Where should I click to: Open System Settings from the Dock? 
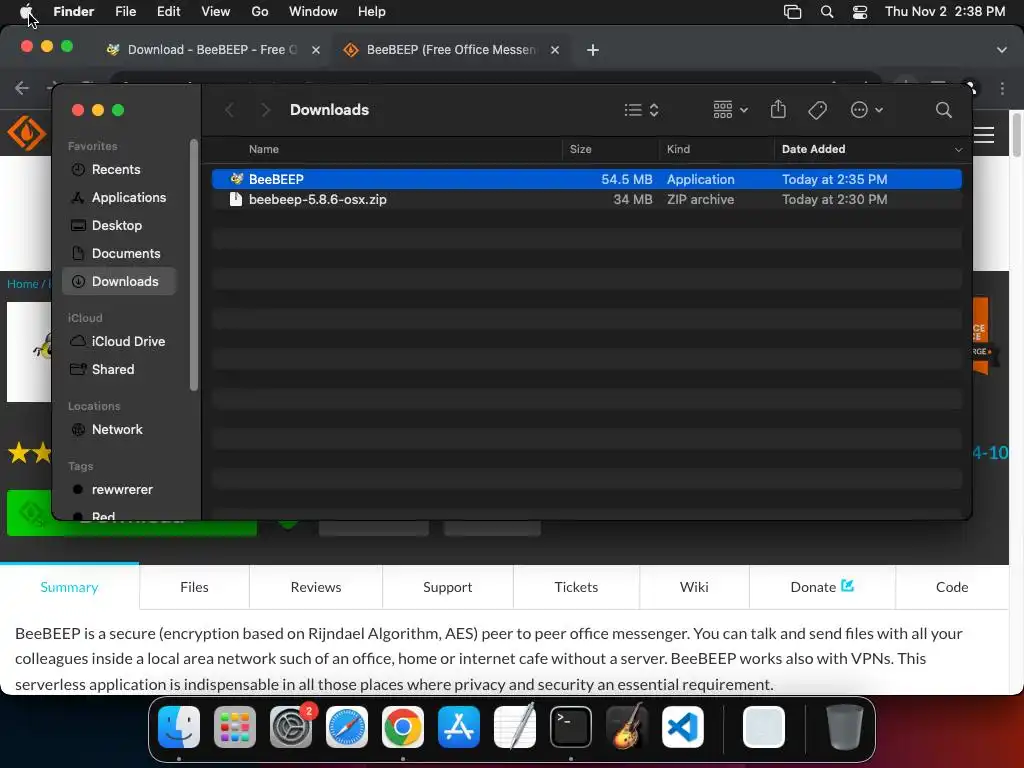(291, 726)
